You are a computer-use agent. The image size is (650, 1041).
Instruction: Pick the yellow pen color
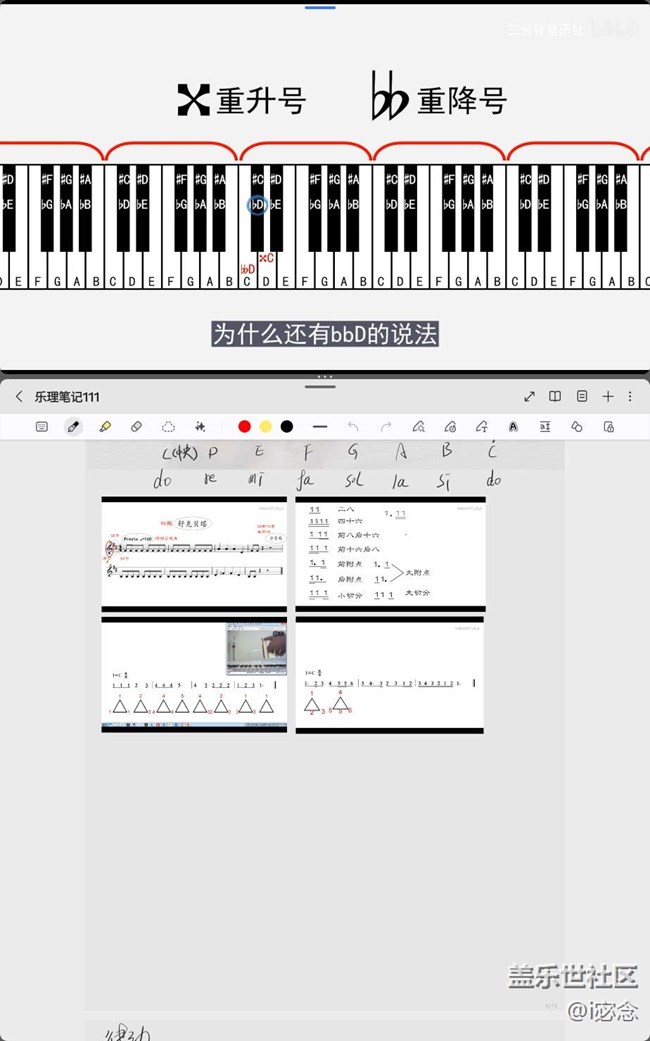point(265,426)
